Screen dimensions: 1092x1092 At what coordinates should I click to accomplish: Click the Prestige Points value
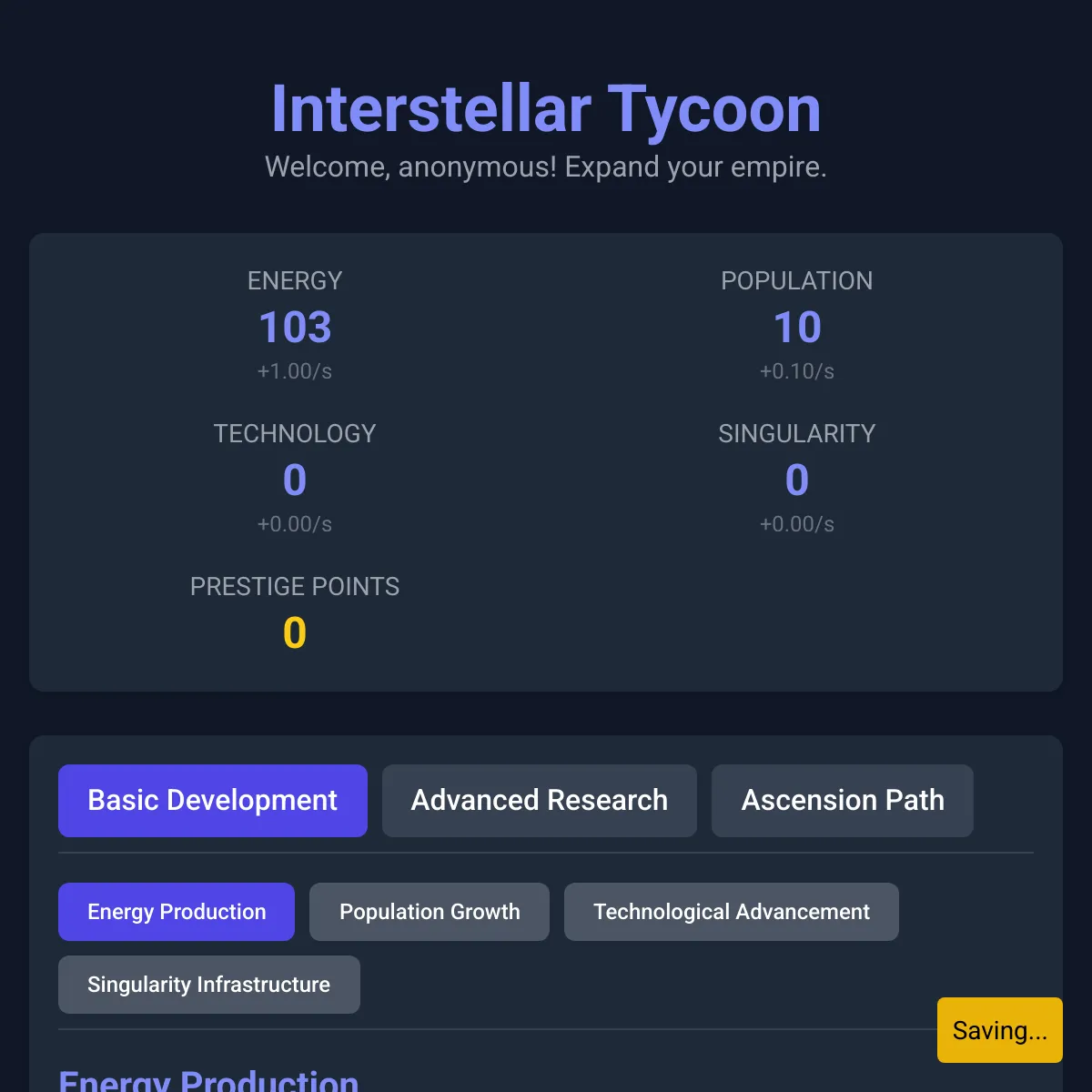[295, 632]
